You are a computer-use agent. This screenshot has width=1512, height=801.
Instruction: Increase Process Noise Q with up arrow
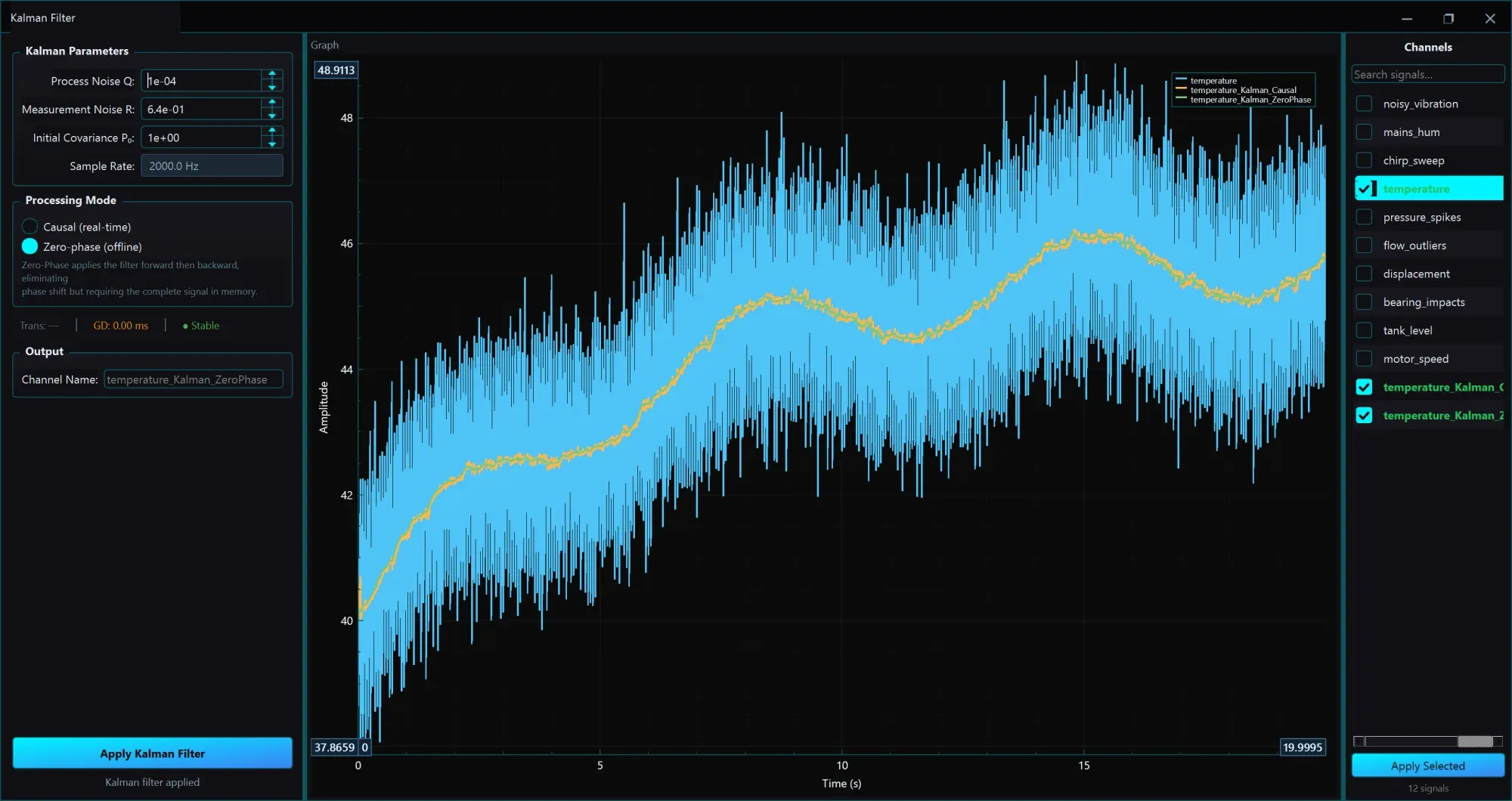click(x=272, y=75)
